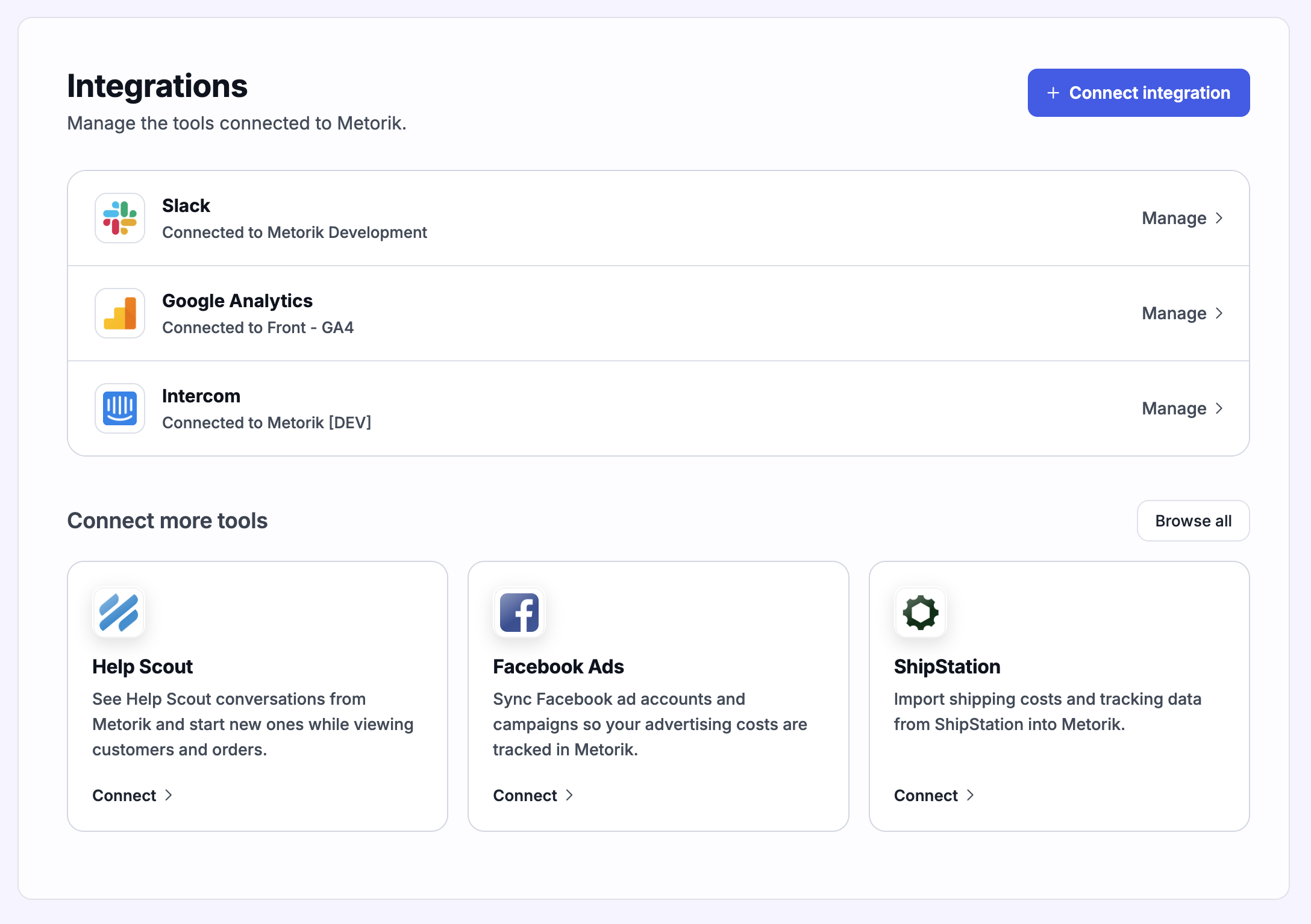Click the chevron beside Facebook Ads' Connect
The width and height of the screenshot is (1311, 924).
click(569, 795)
